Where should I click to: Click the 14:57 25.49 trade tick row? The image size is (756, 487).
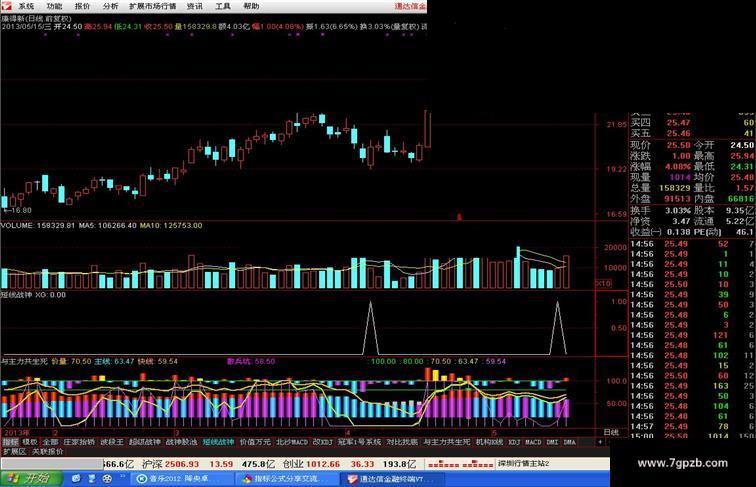coord(692,426)
